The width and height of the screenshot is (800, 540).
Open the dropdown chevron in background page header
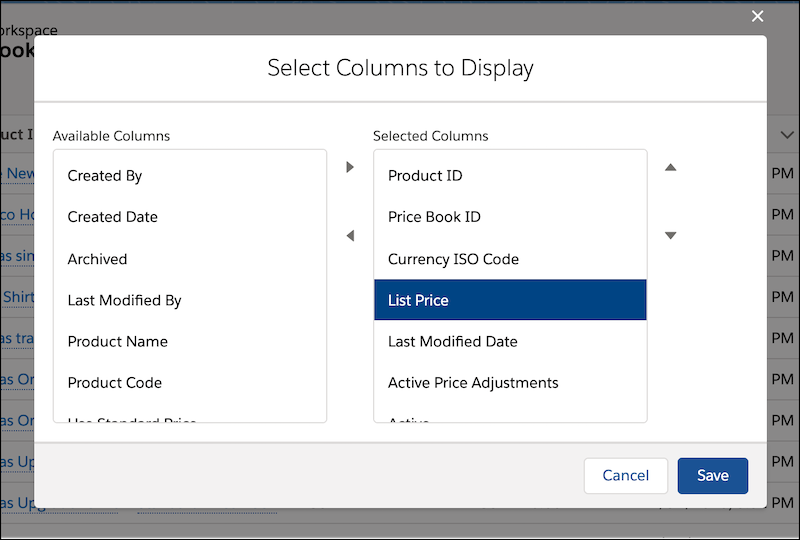pyautogui.click(x=787, y=135)
